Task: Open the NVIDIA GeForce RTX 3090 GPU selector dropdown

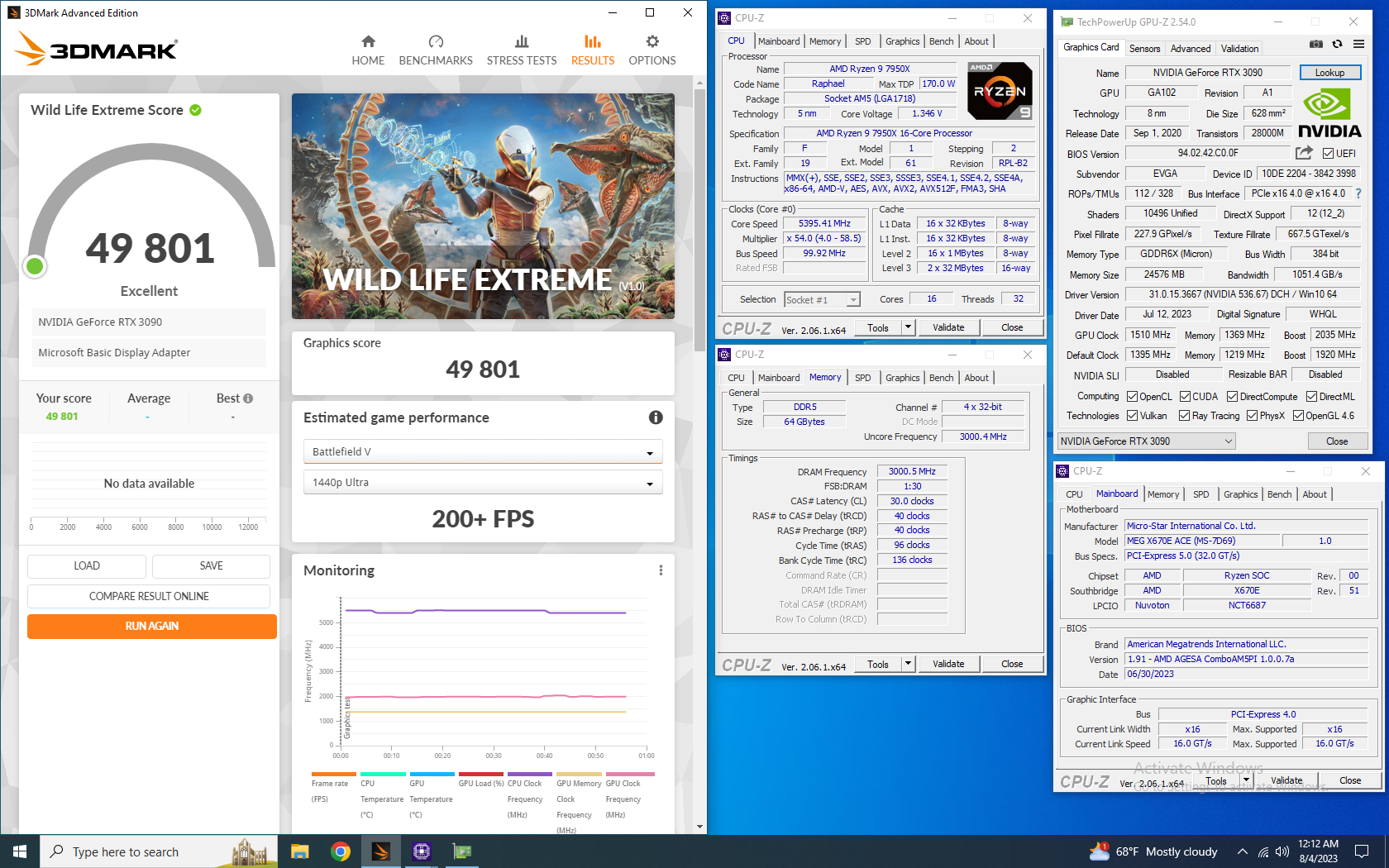Action: click(1147, 441)
